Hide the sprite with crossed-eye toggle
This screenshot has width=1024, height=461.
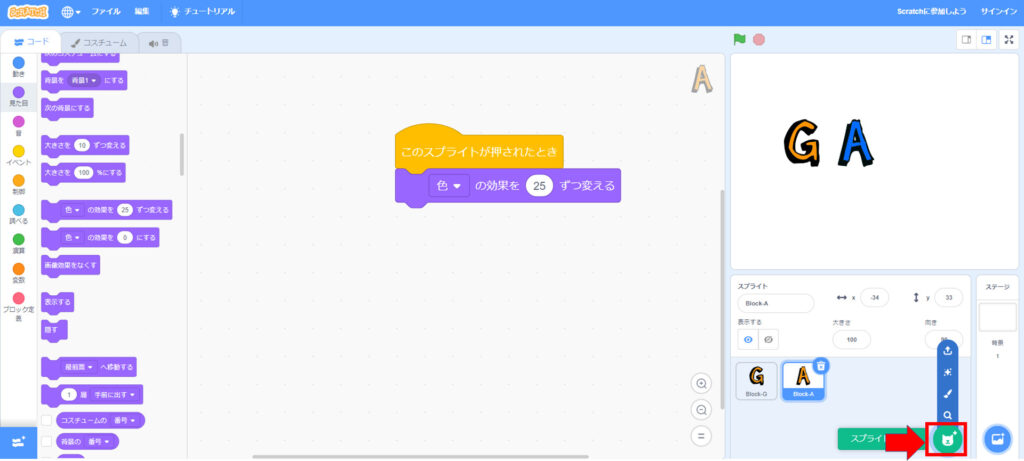click(x=768, y=340)
